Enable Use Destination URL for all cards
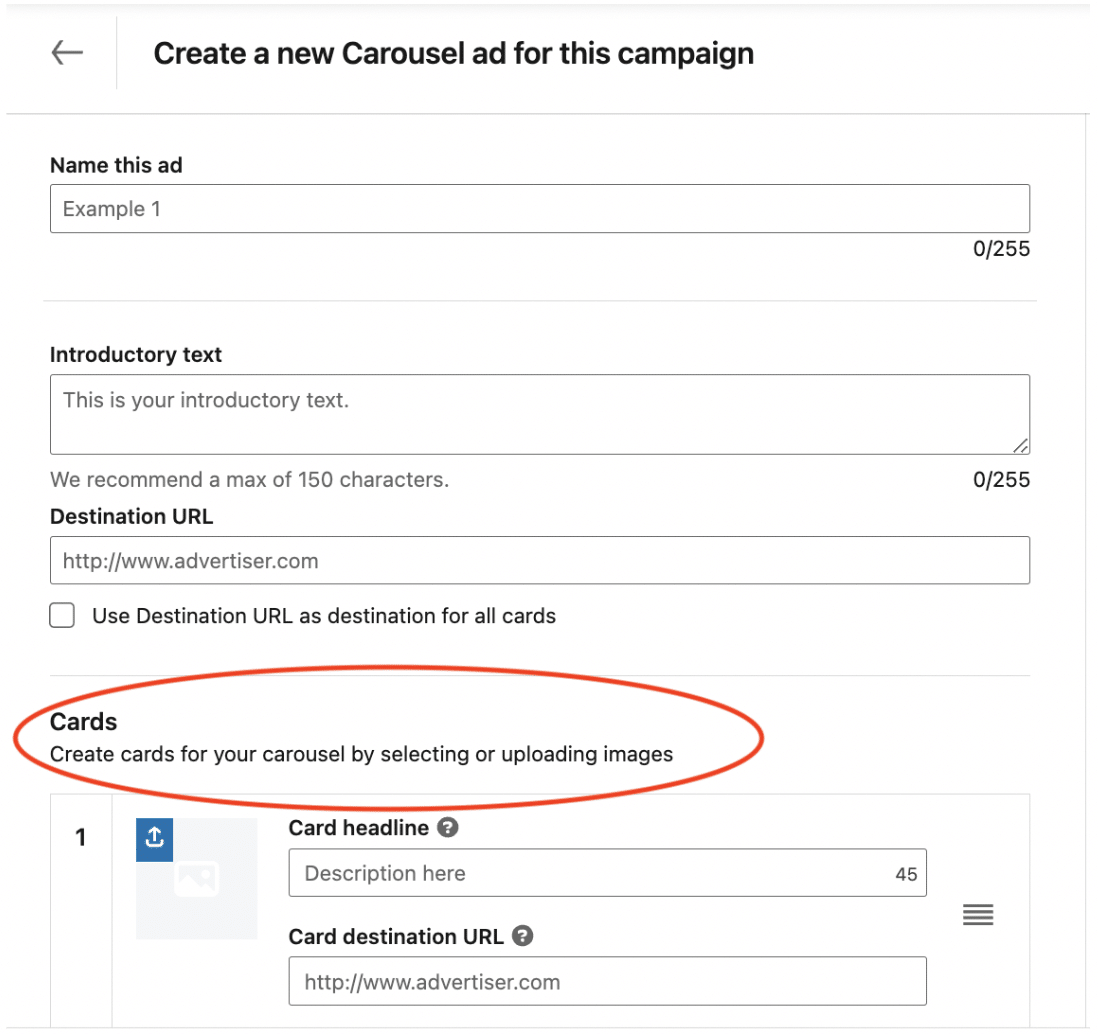 tap(62, 615)
